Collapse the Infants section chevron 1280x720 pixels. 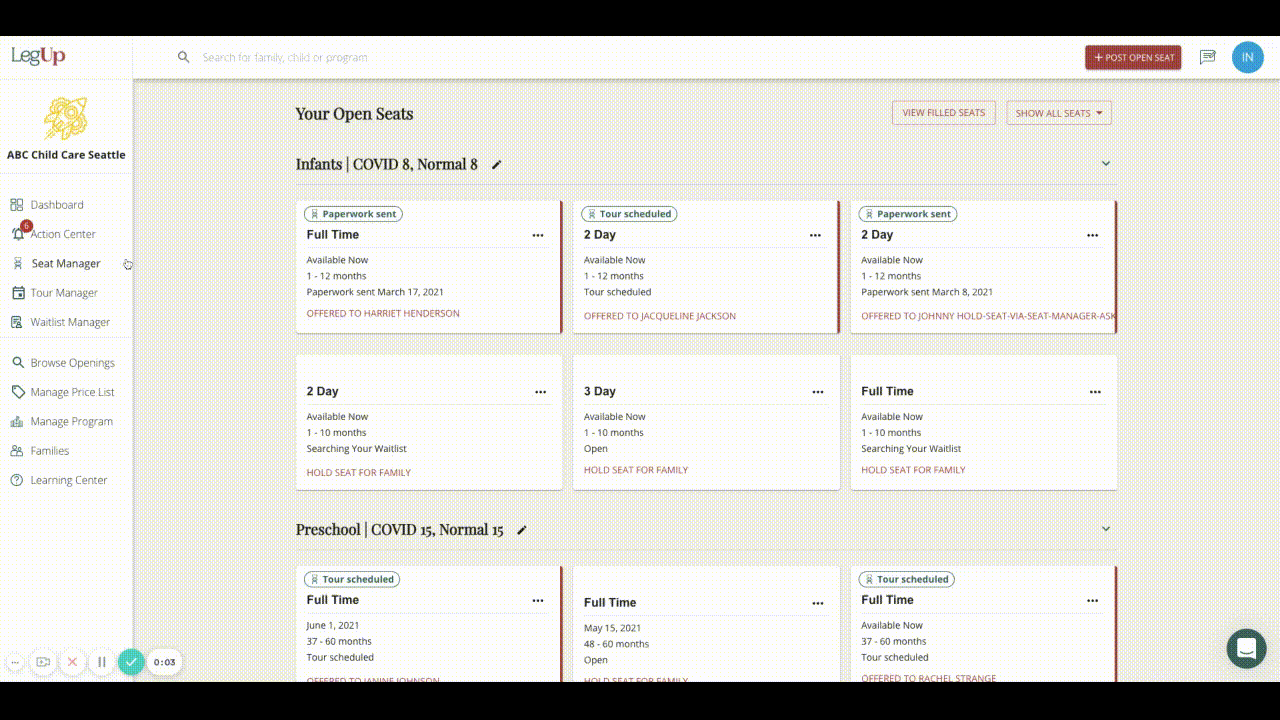pyautogui.click(x=1106, y=164)
